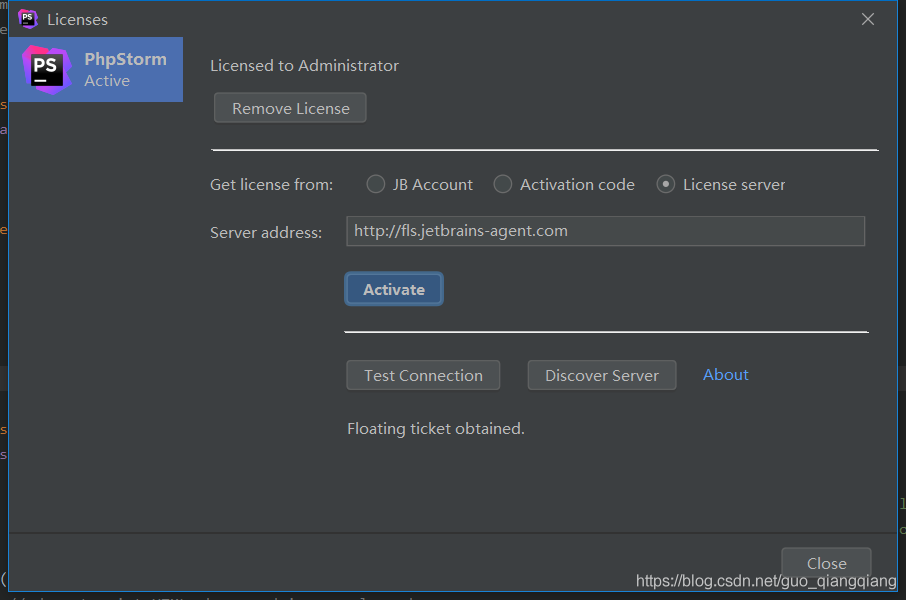Click the 'Get license from:' label

tap(272, 185)
